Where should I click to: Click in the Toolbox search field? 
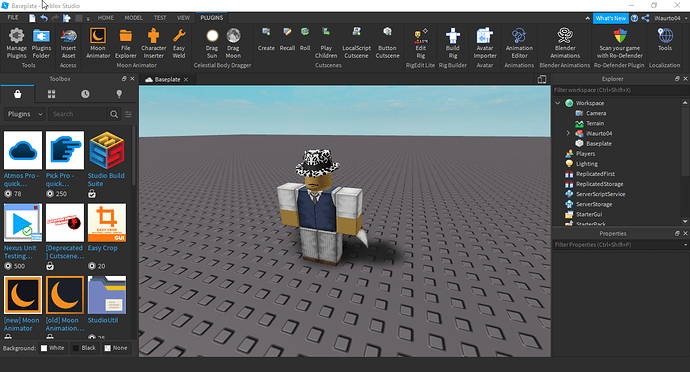[x=77, y=114]
